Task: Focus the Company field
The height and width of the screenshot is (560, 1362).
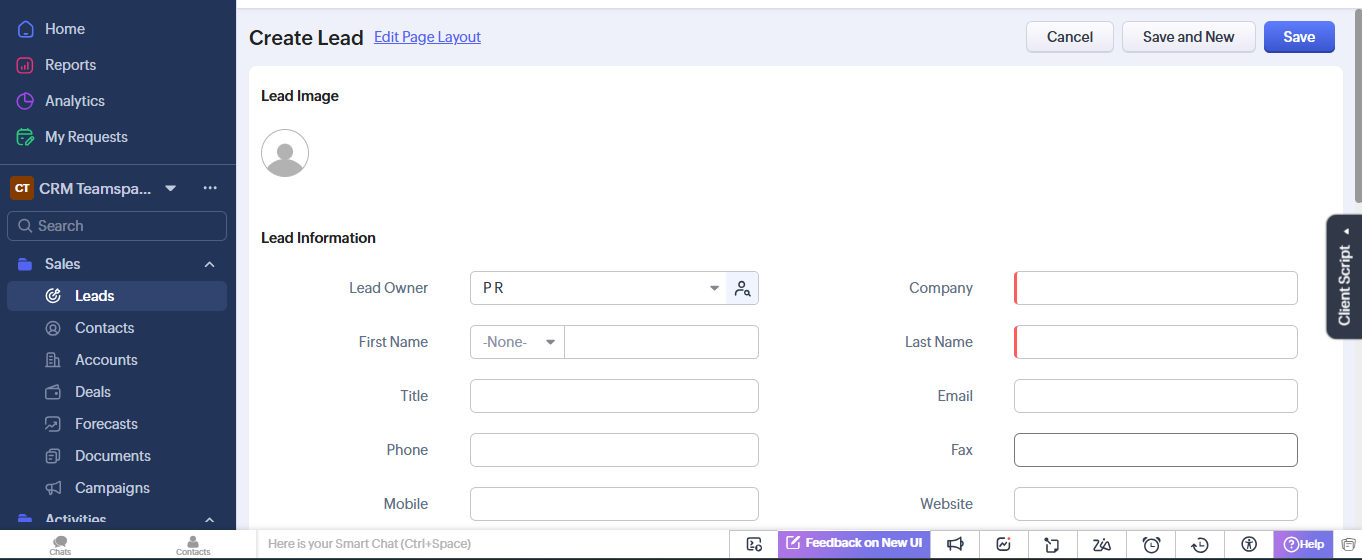Action: pos(1156,288)
